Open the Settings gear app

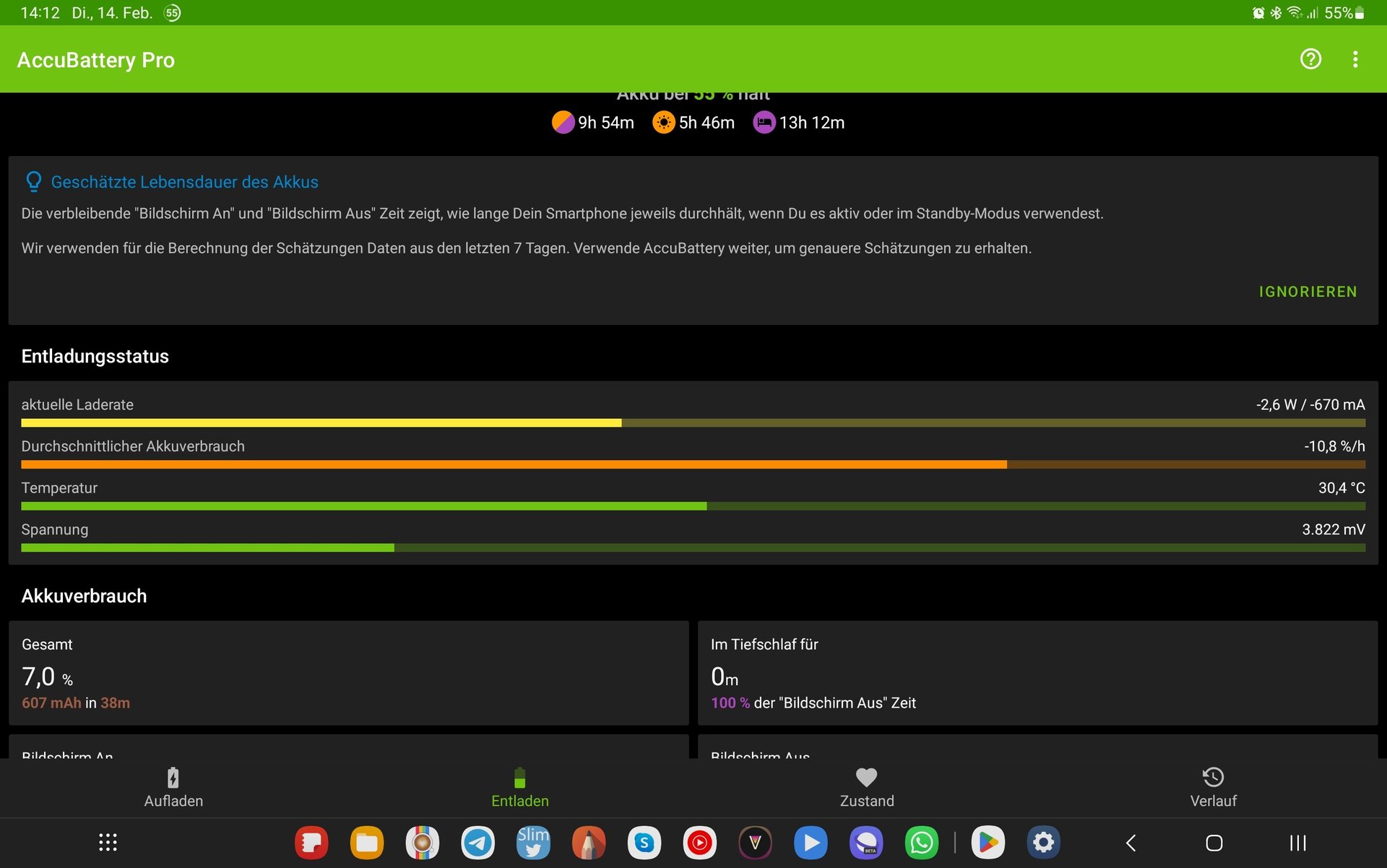1043,843
